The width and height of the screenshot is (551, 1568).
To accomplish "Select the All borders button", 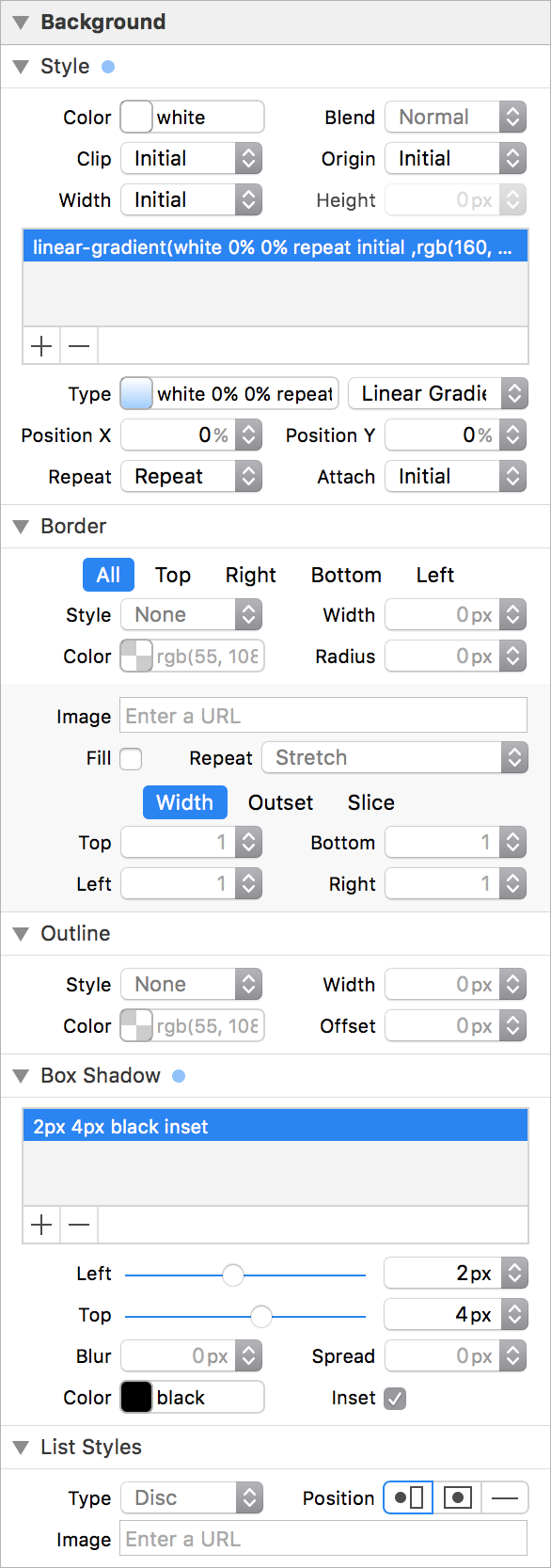I will tap(108, 575).
